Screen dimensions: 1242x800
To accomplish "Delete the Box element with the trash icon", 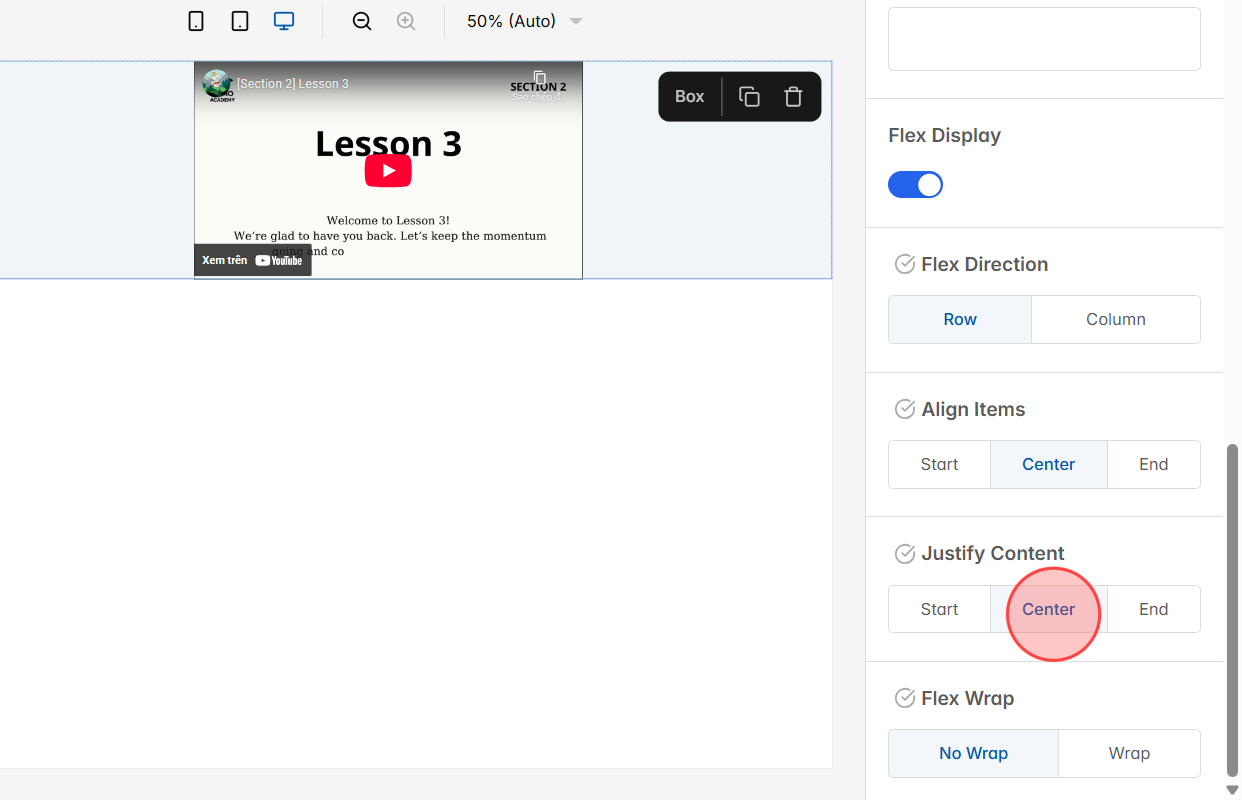I will click(x=793, y=96).
